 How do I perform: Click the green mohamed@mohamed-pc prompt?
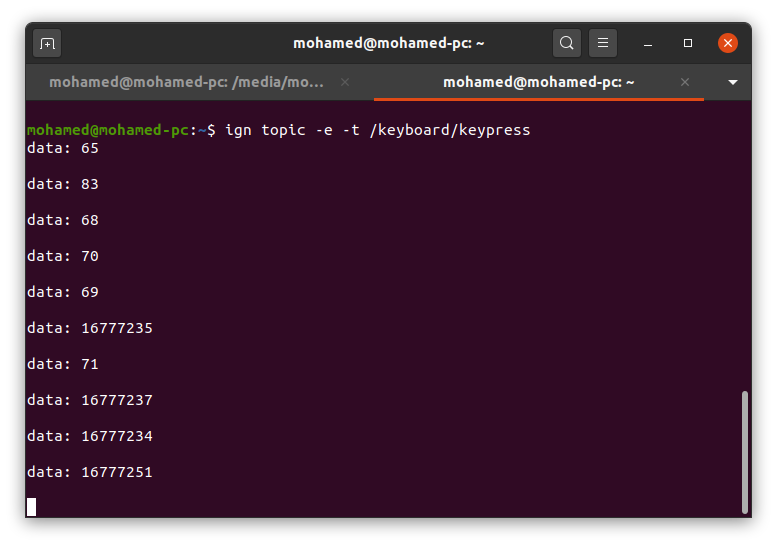(x=107, y=130)
